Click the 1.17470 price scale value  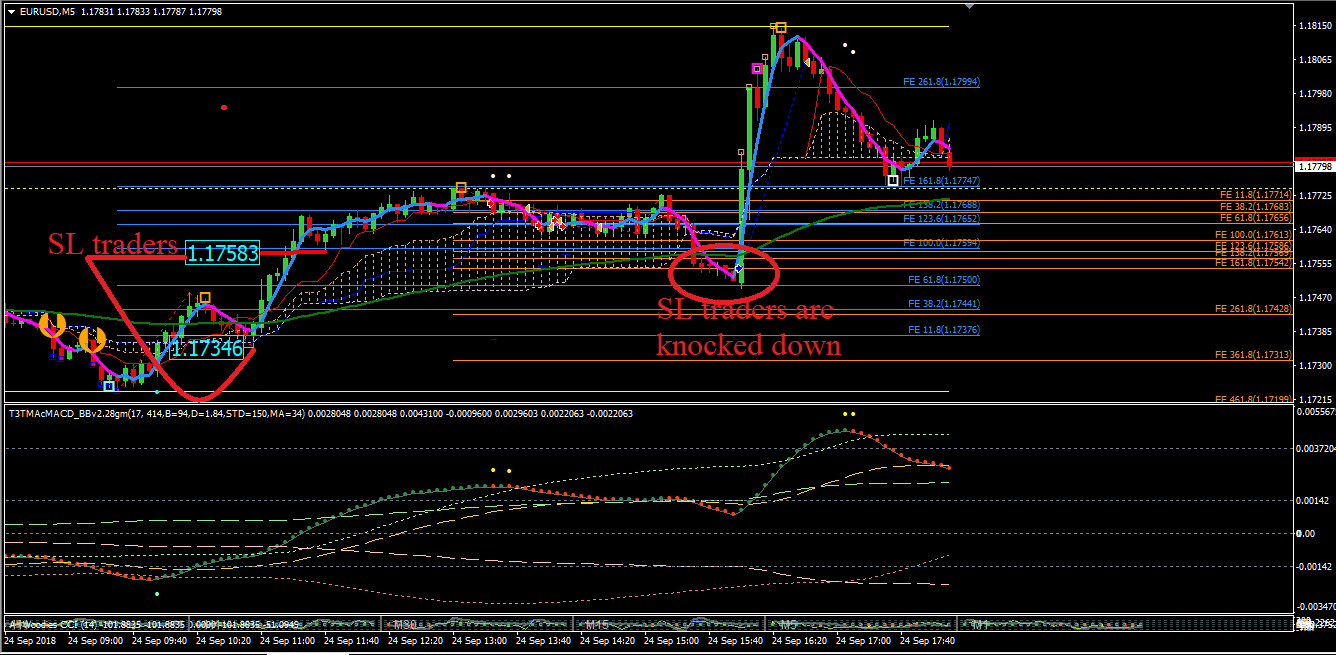(x=1314, y=298)
